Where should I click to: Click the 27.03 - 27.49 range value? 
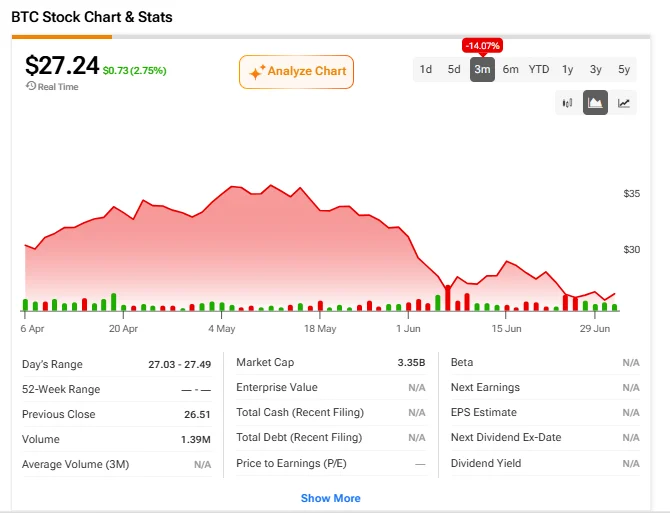(179, 364)
